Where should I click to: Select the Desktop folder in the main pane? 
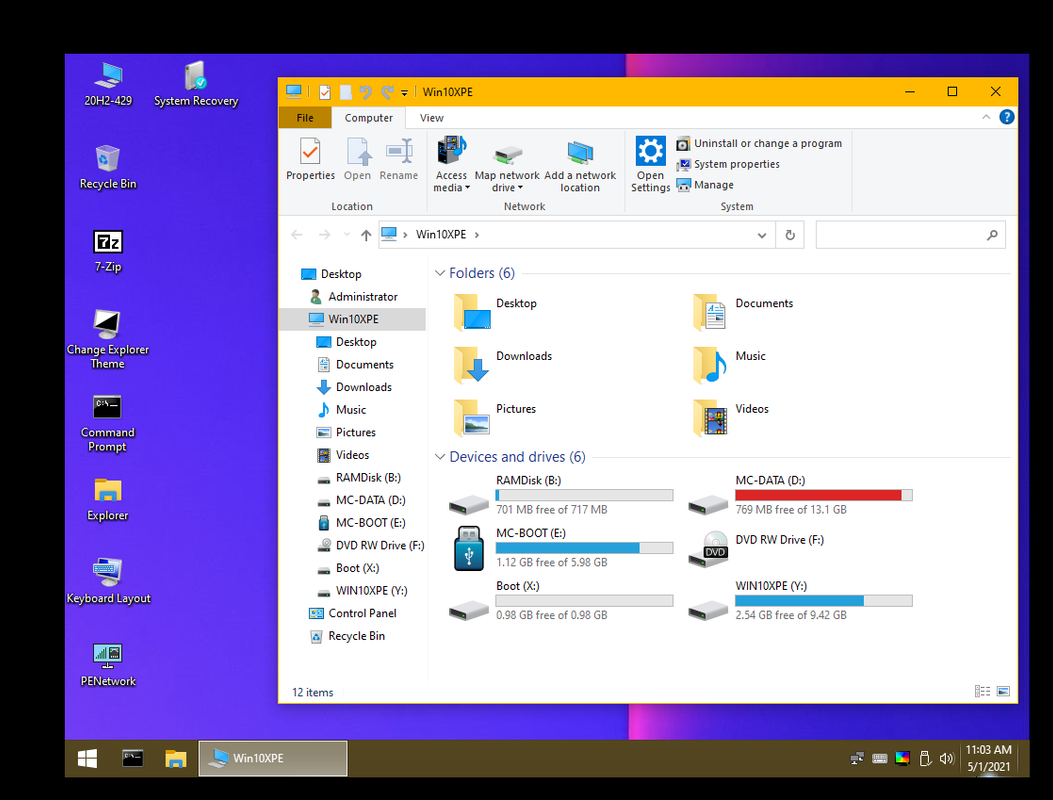496,311
